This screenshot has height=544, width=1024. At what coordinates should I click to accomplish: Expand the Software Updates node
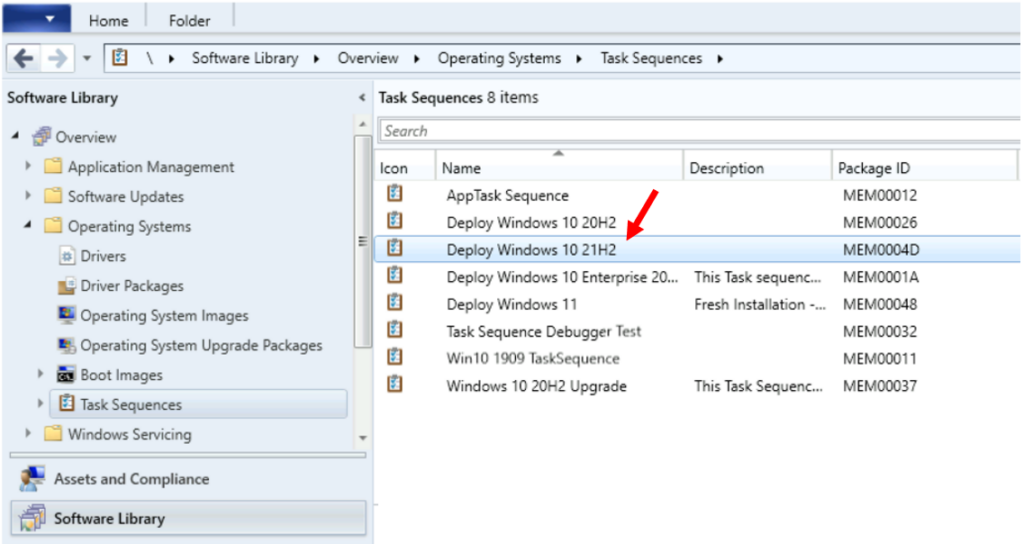pyautogui.click(x=28, y=195)
